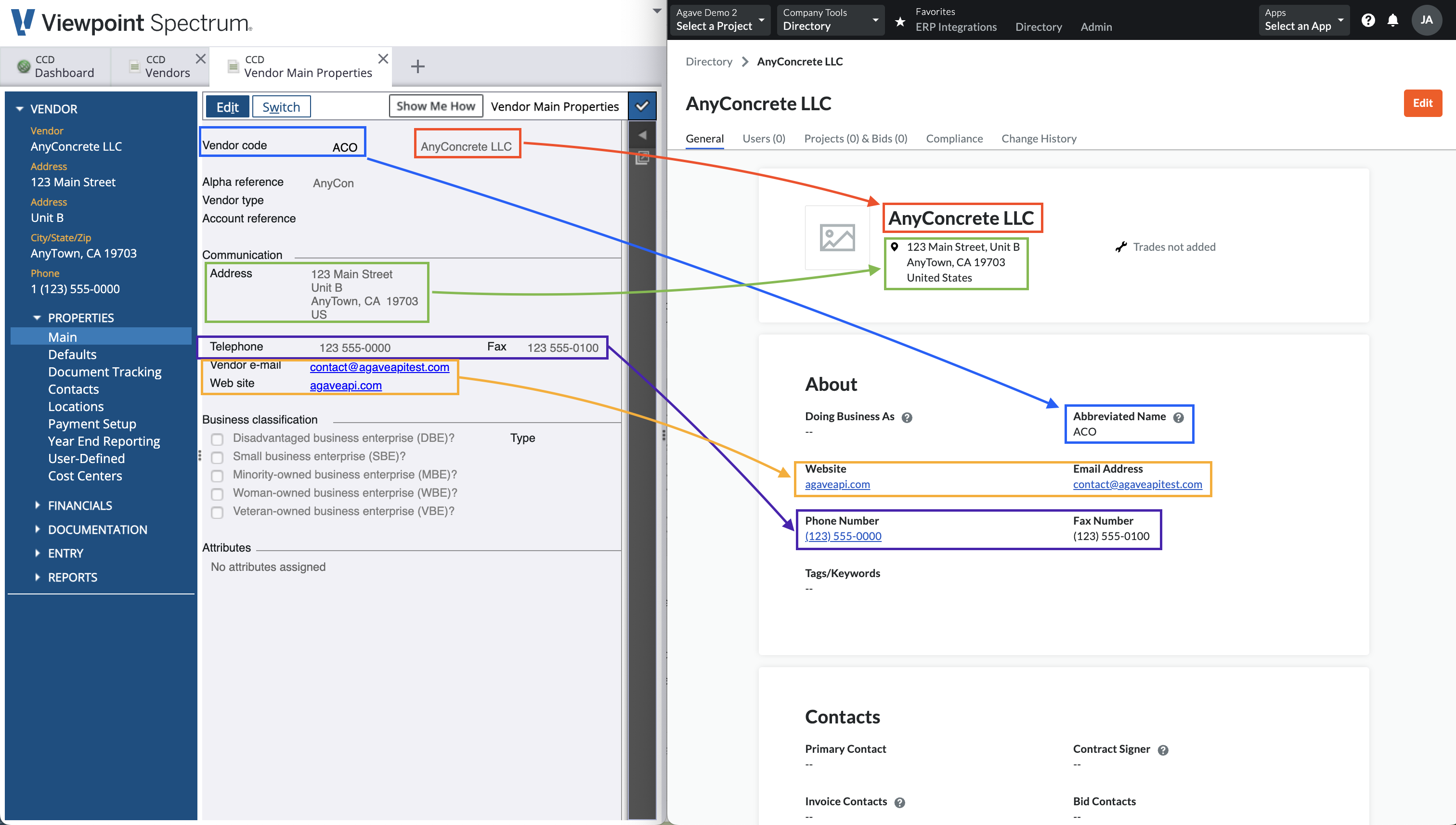Collapse the PROPERTIES tree section
The image size is (1456, 825).
(x=37, y=317)
